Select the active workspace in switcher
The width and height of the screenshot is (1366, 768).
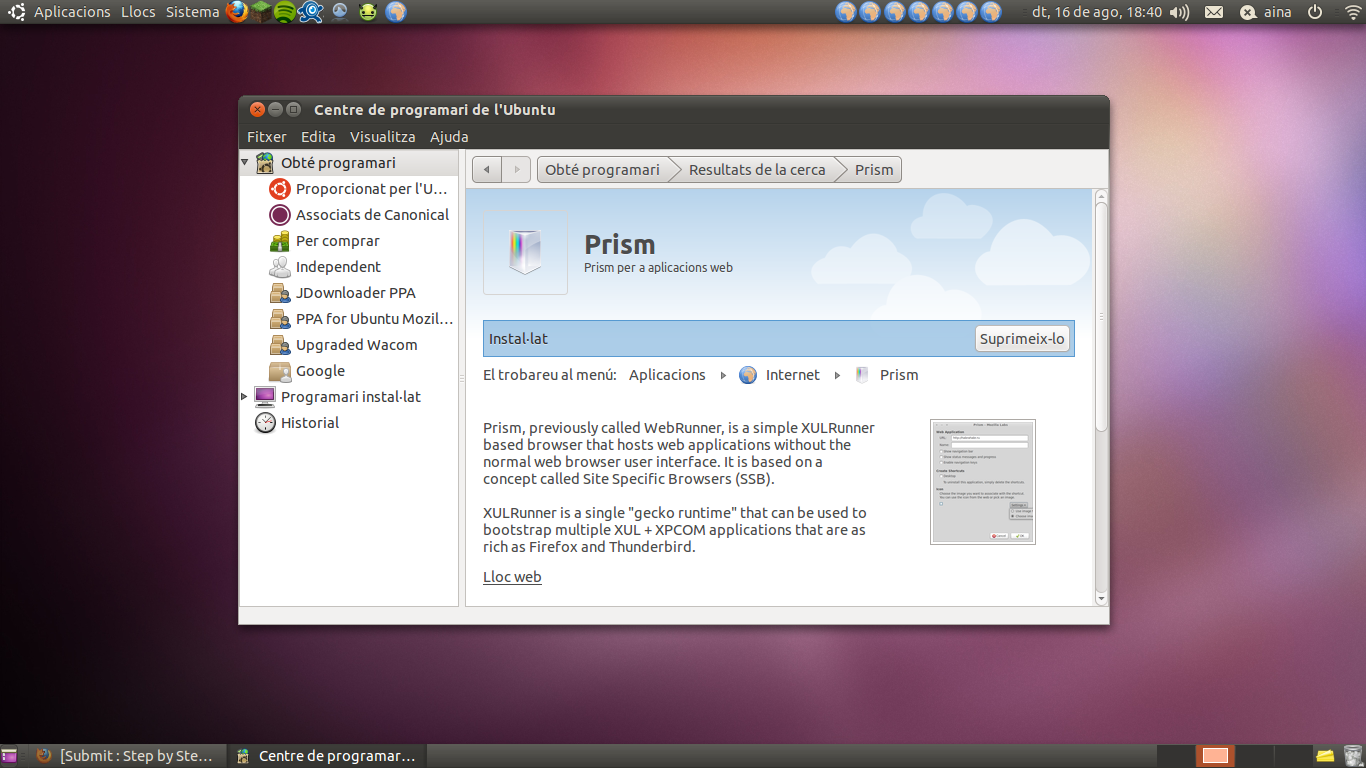pyautogui.click(x=1215, y=755)
